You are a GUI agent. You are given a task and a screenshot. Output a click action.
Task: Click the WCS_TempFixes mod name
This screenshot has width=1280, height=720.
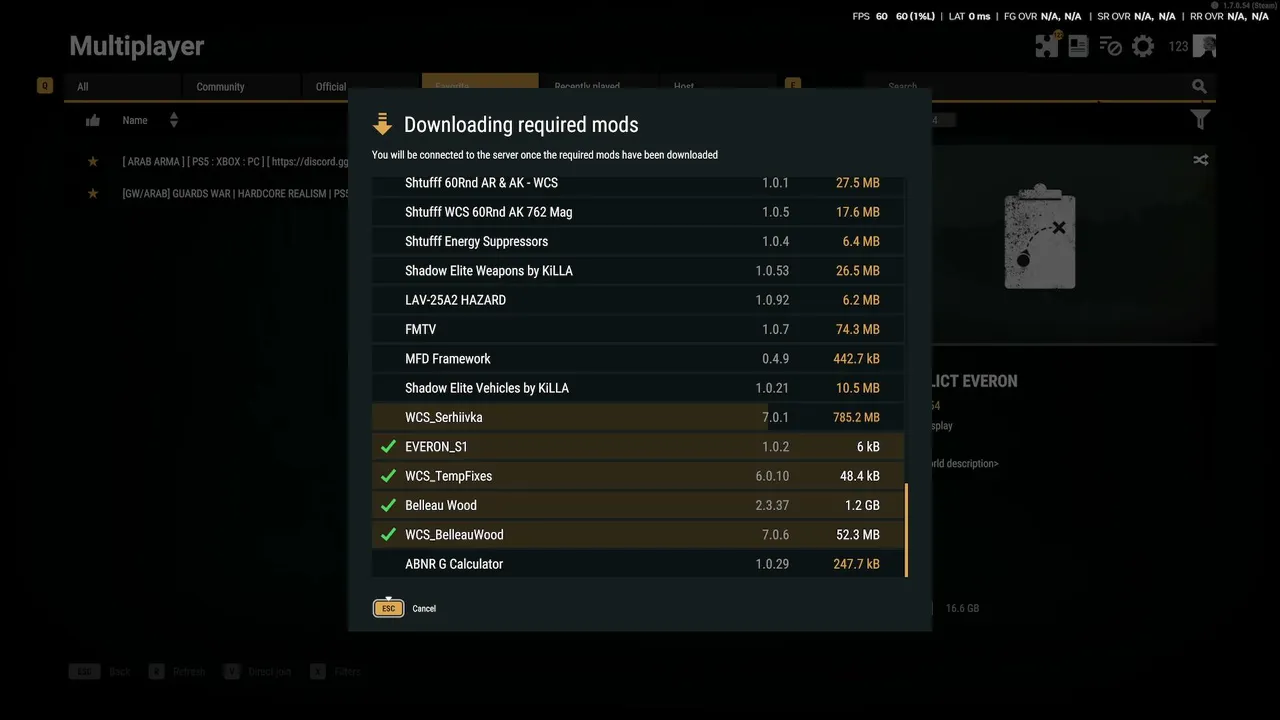(x=448, y=476)
